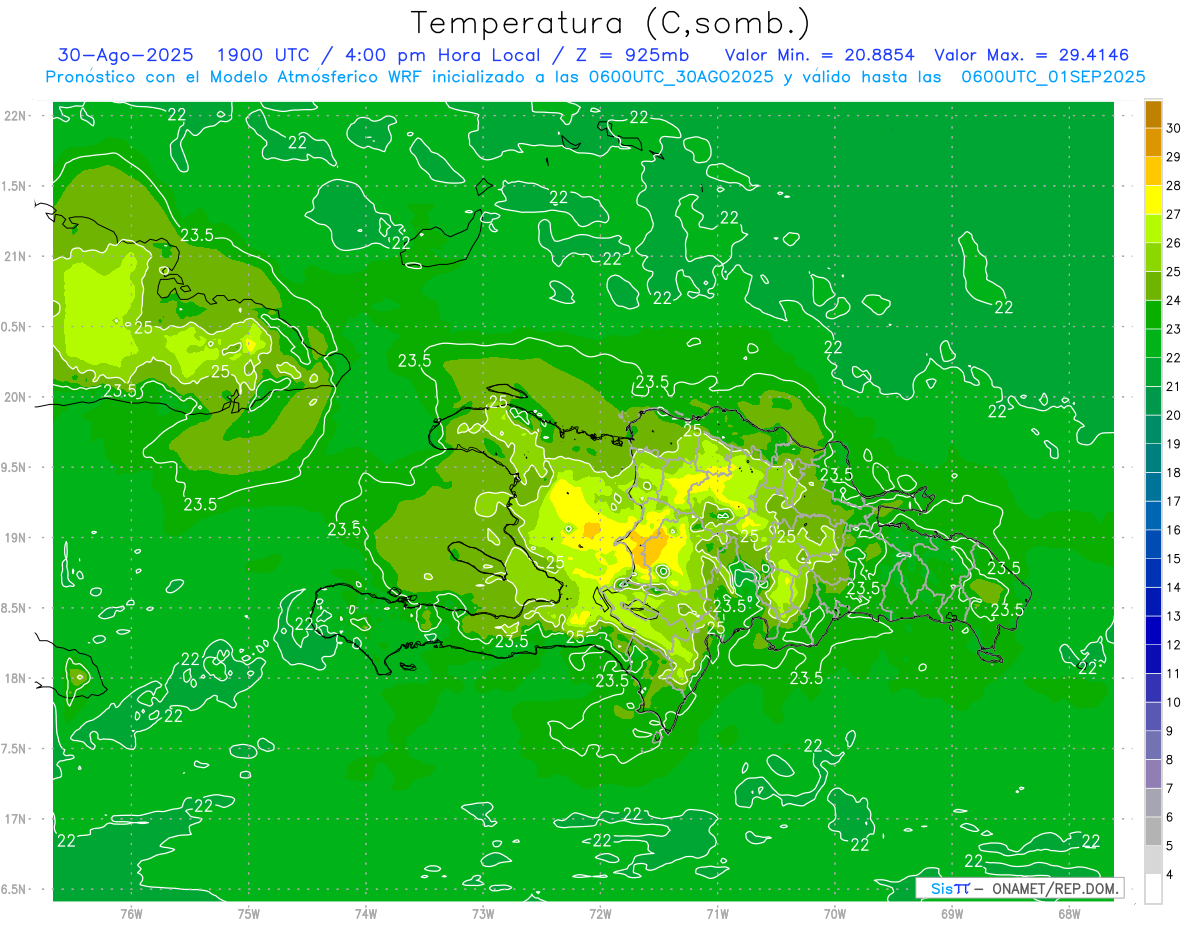Viewport: 1200px width, 927px height.
Task: Click the legend scale label "9"
Action: pos(1171,732)
